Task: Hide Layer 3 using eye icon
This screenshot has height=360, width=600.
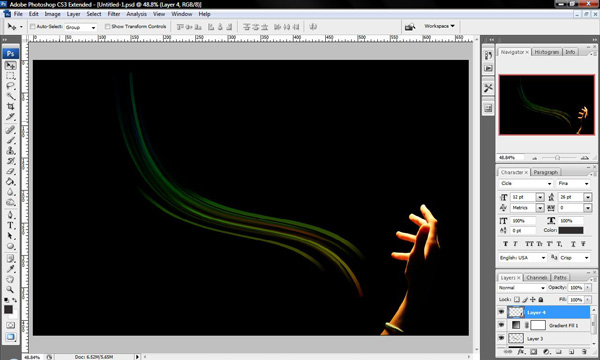Action: [501, 338]
